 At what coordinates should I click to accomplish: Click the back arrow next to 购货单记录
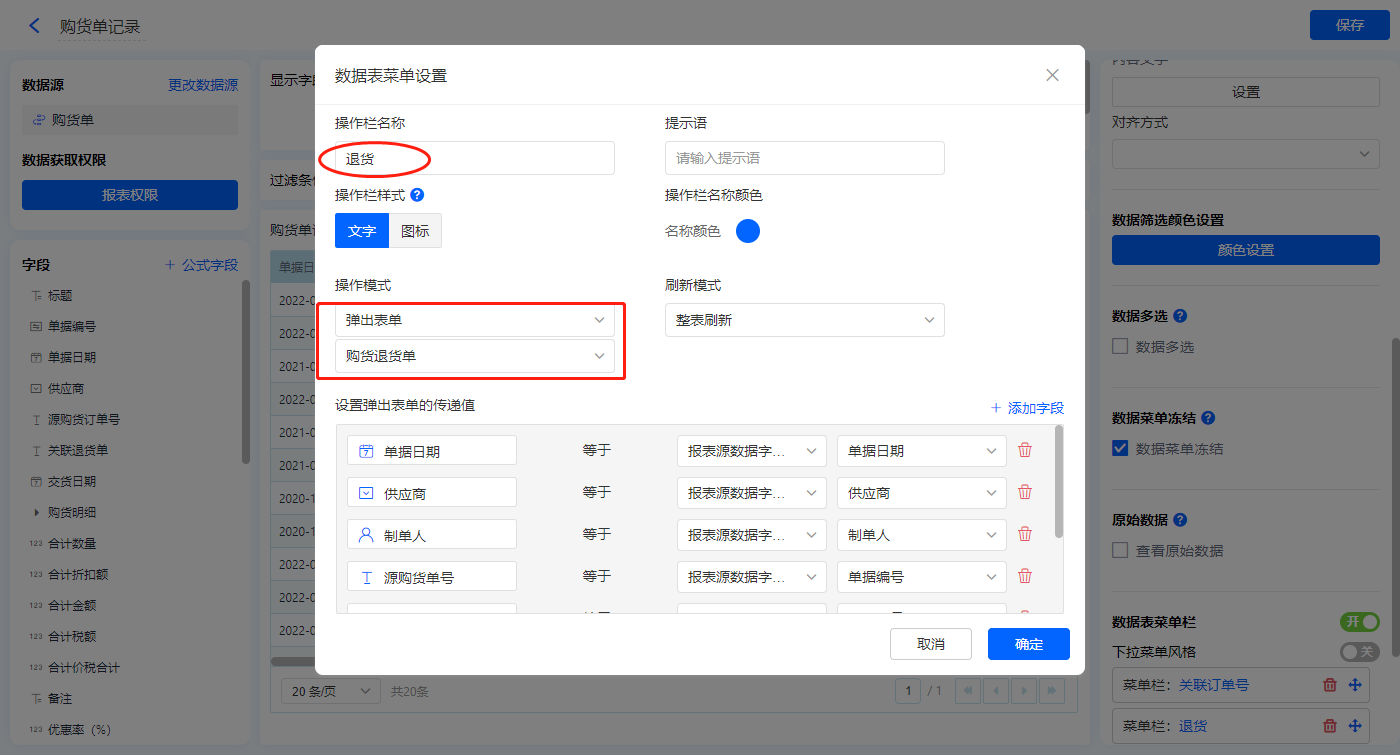pyautogui.click(x=35, y=26)
